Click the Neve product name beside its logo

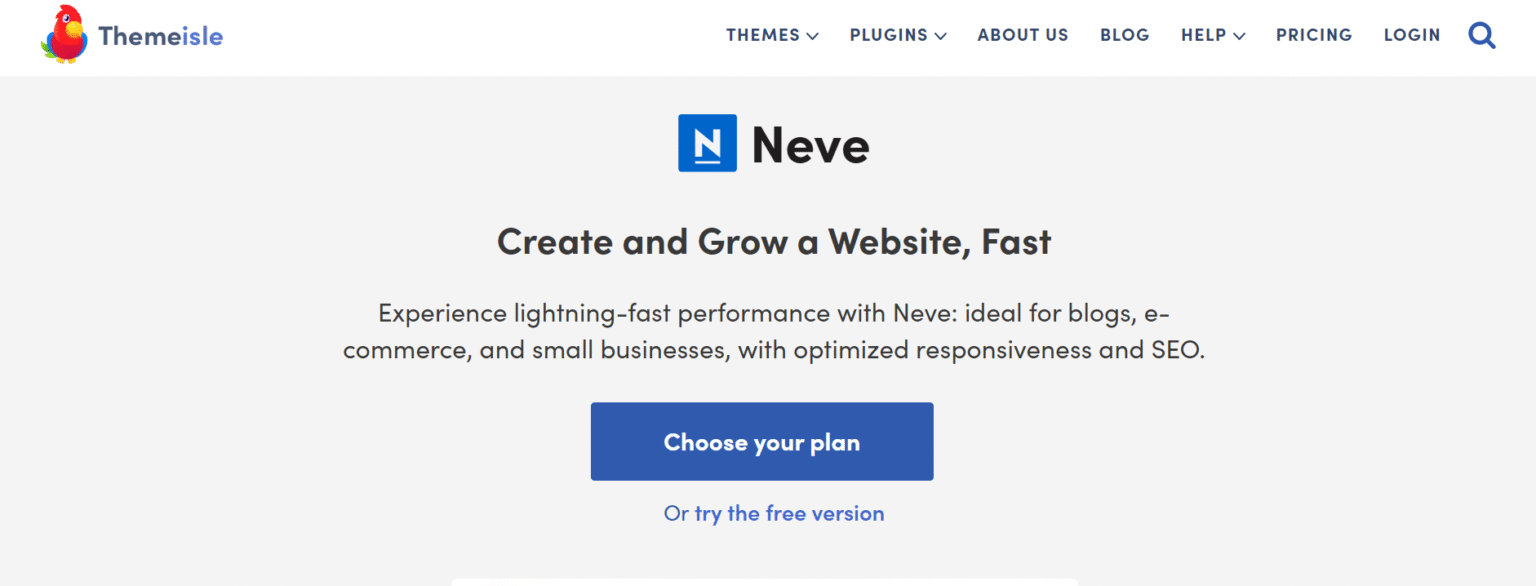pos(810,144)
